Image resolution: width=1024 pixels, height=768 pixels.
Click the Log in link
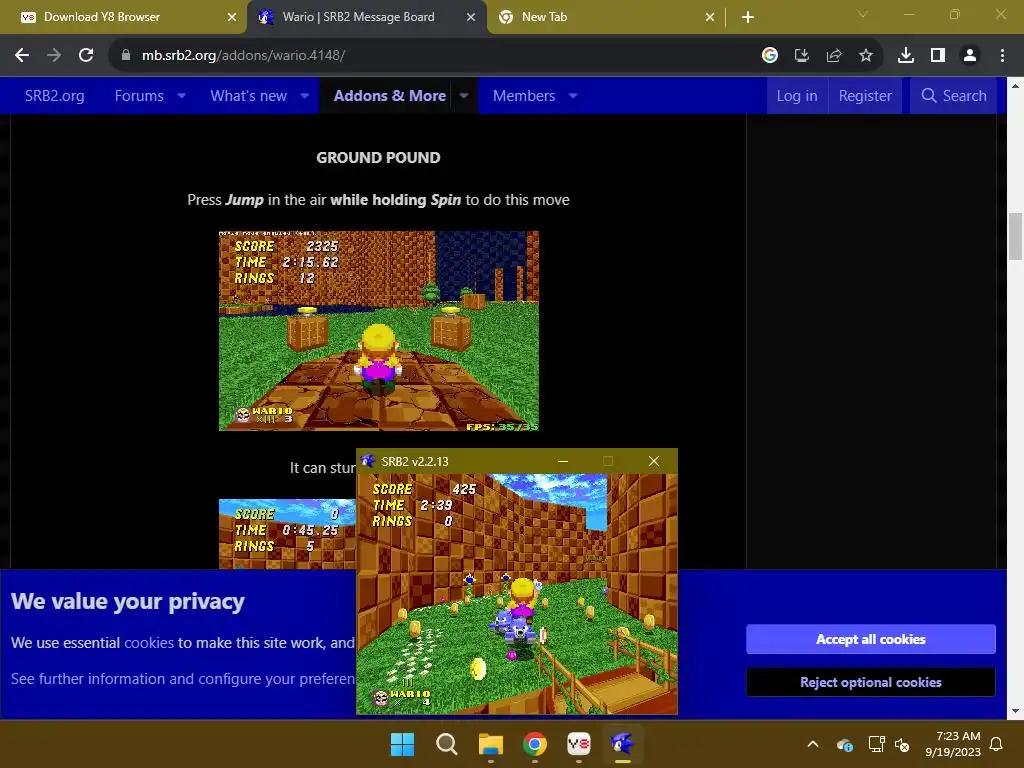coord(797,96)
